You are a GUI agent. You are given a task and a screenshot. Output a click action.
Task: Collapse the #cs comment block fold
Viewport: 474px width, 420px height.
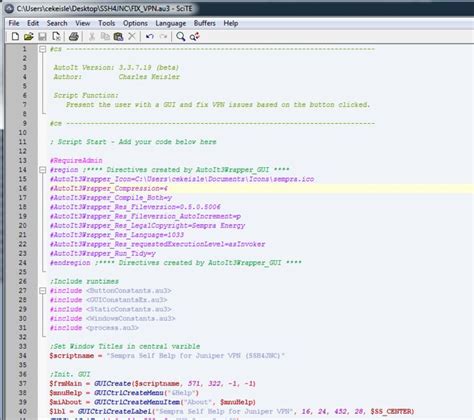click(42, 49)
